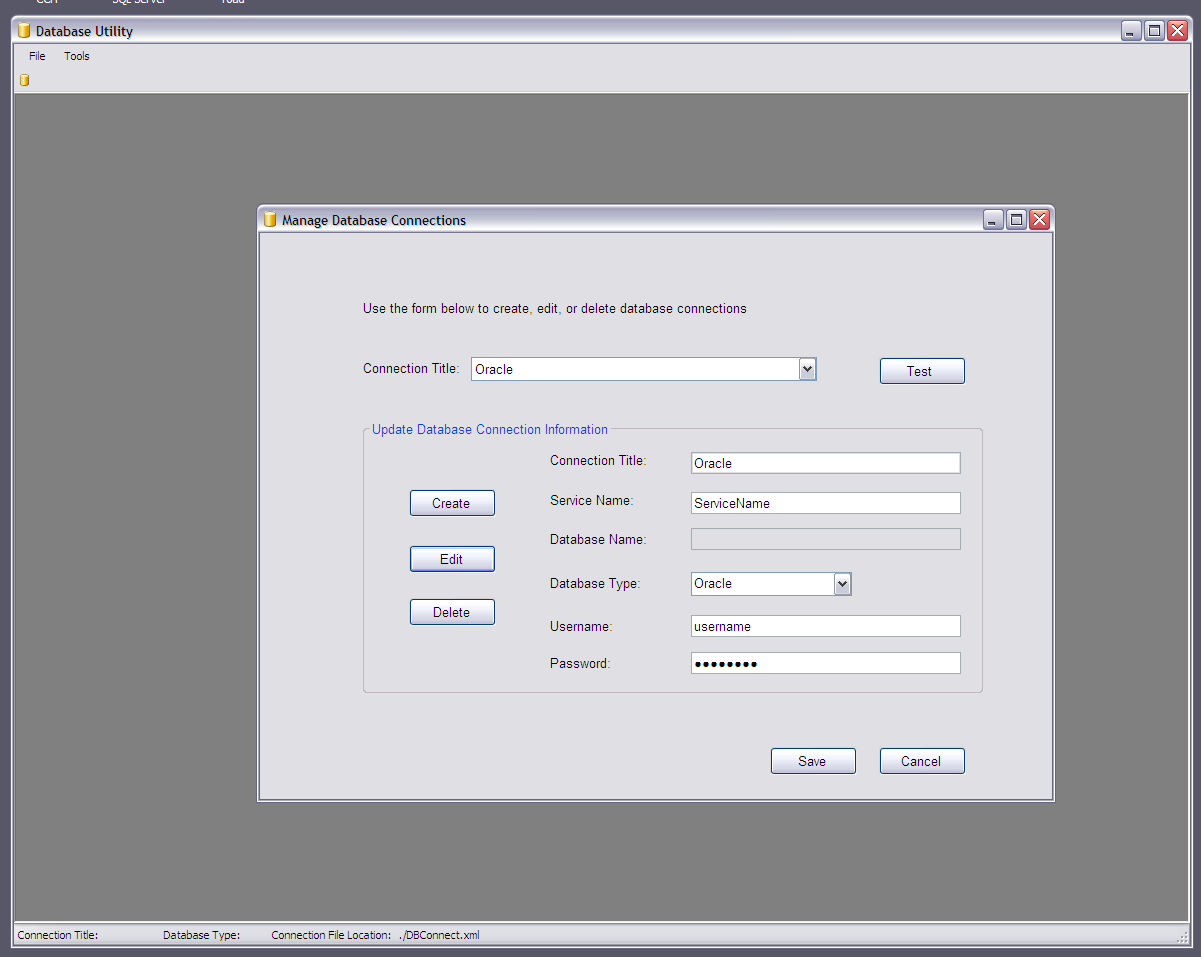Click the status bar path ./DBConnect.xml
Image resolution: width=1201 pixels, height=957 pixels.
click(439, 935)
